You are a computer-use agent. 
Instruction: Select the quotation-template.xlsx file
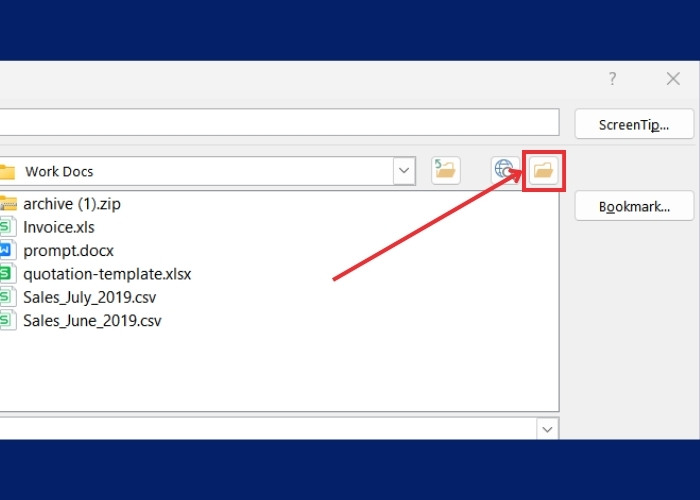tap(107, 274)
